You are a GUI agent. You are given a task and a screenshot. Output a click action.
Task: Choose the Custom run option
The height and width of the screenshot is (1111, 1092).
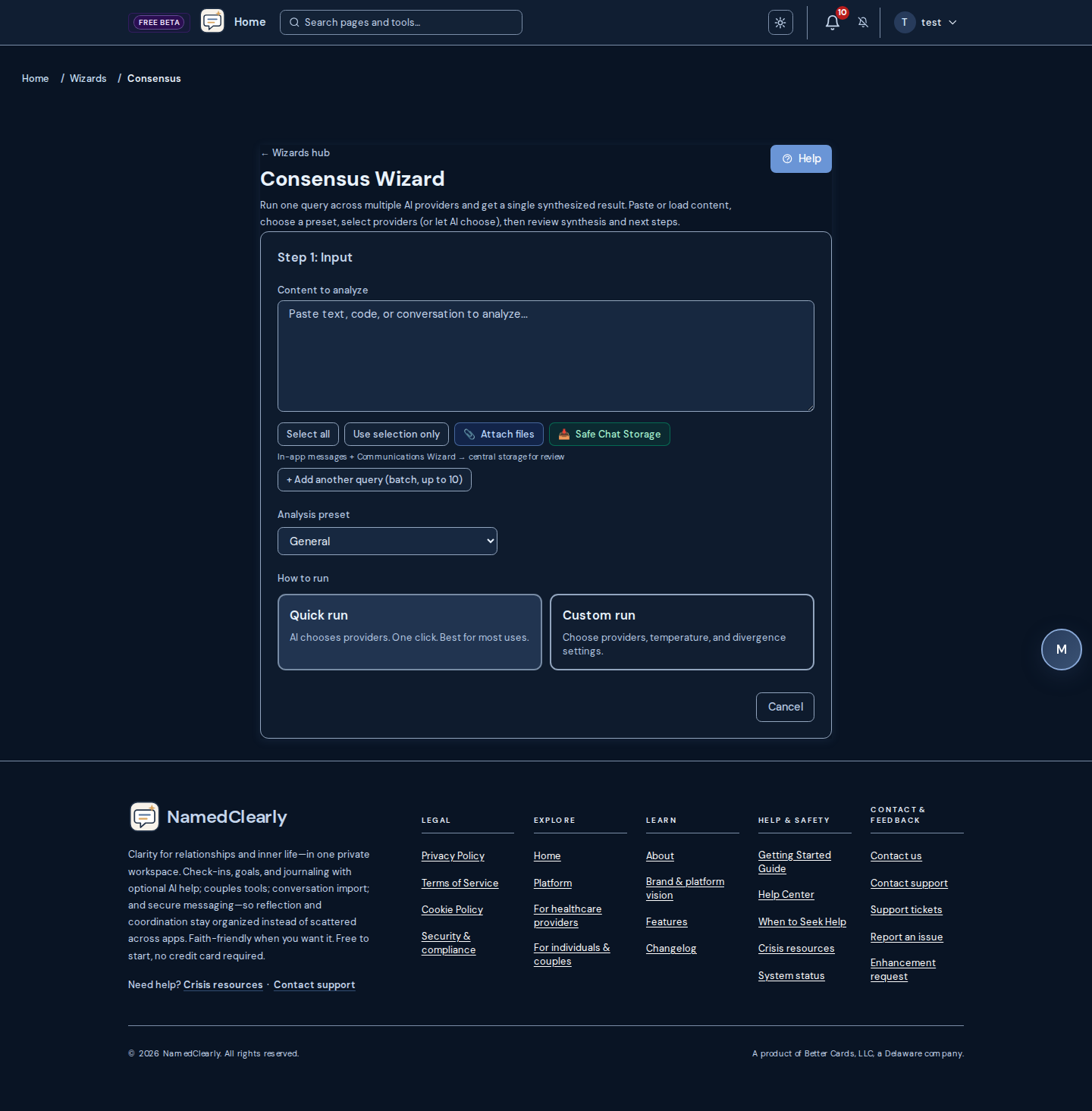pyautogui.click(x=682, y=632)
